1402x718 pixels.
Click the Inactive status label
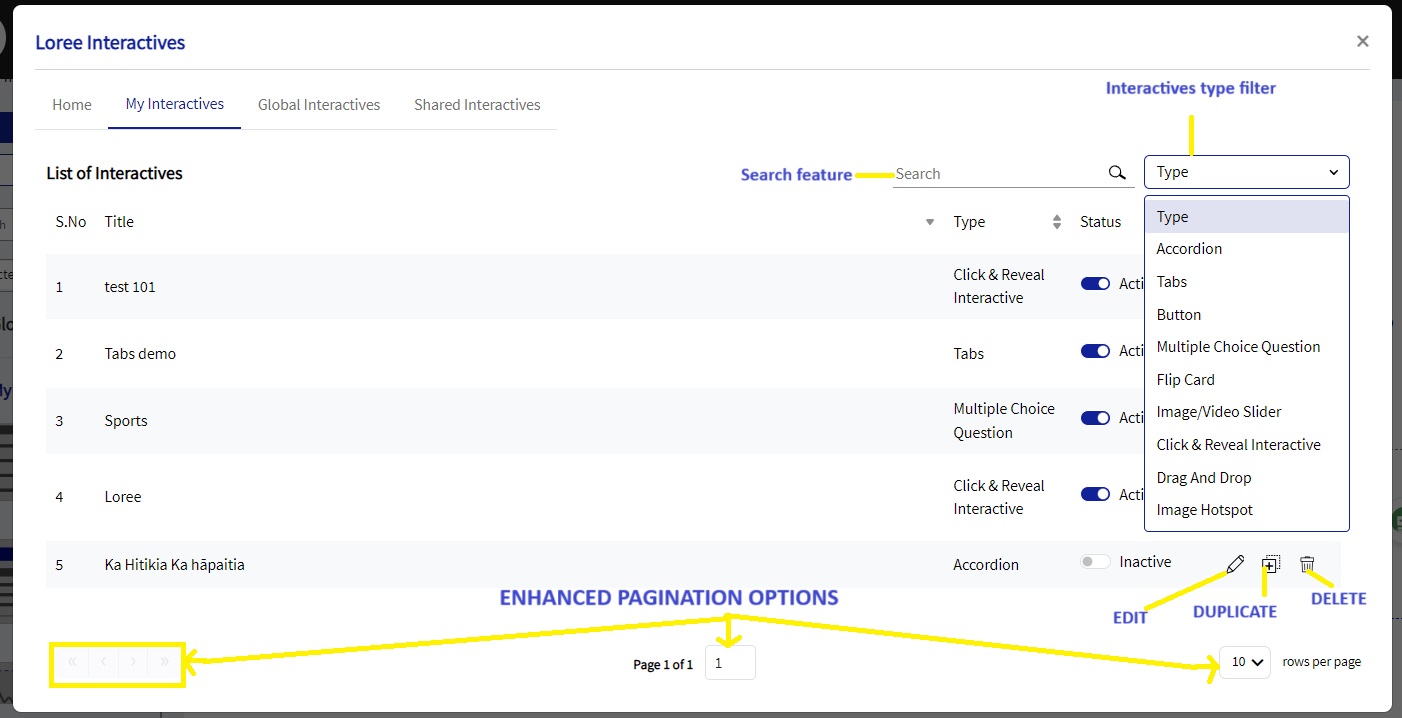point(1145,562)
